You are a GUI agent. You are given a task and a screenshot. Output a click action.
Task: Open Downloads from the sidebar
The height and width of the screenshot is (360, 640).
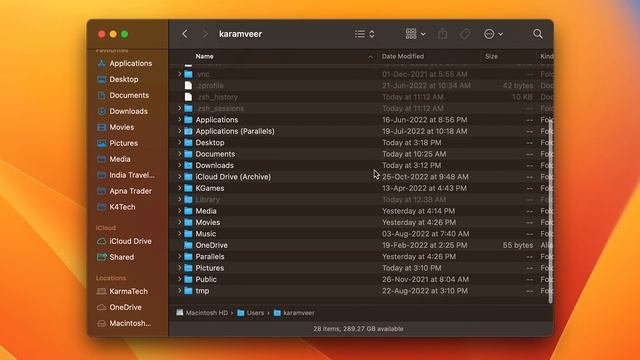pos(122,111)
